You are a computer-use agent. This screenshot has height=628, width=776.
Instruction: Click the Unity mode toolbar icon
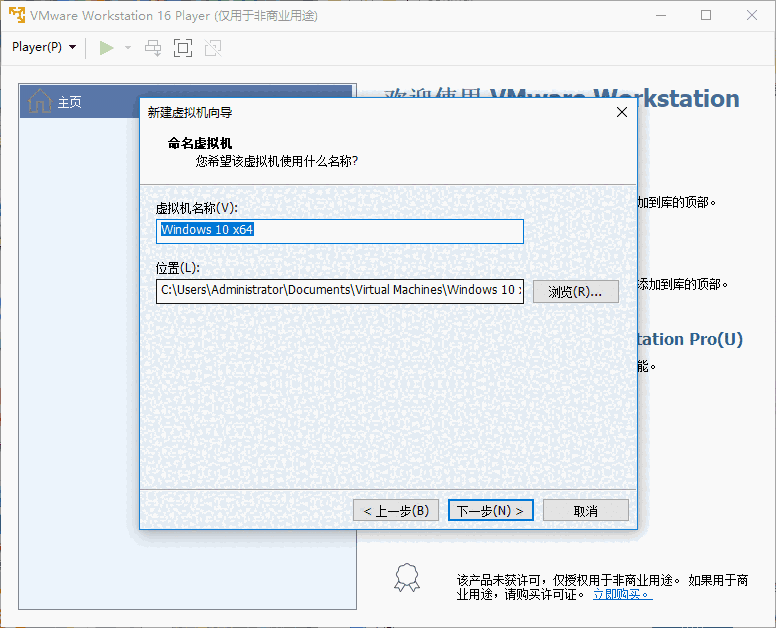pos(213,48)
